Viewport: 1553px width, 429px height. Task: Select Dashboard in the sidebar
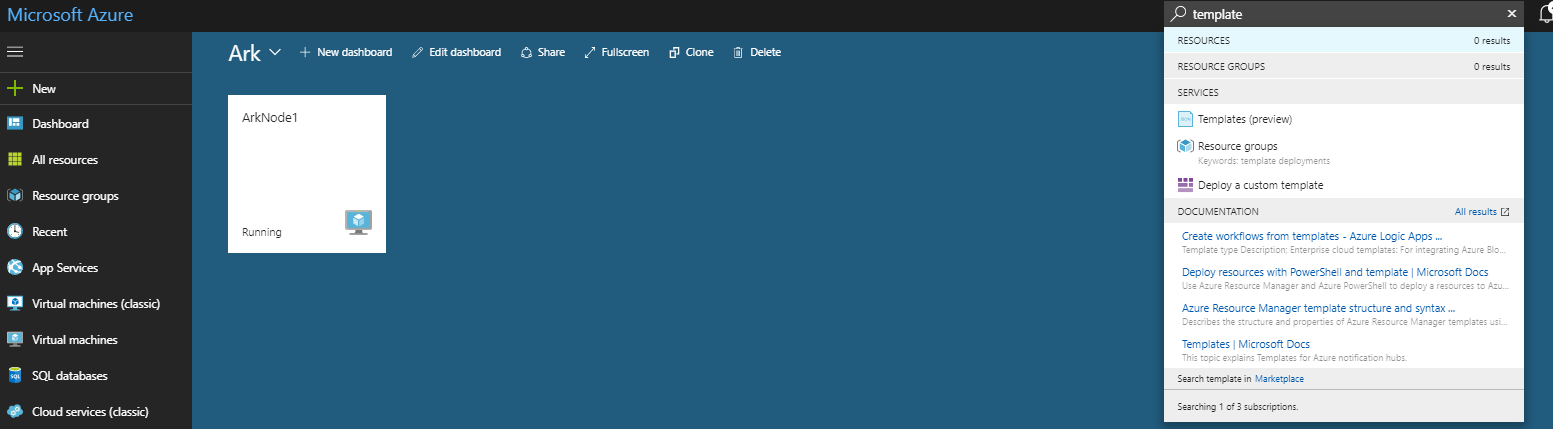pos(95,124)
